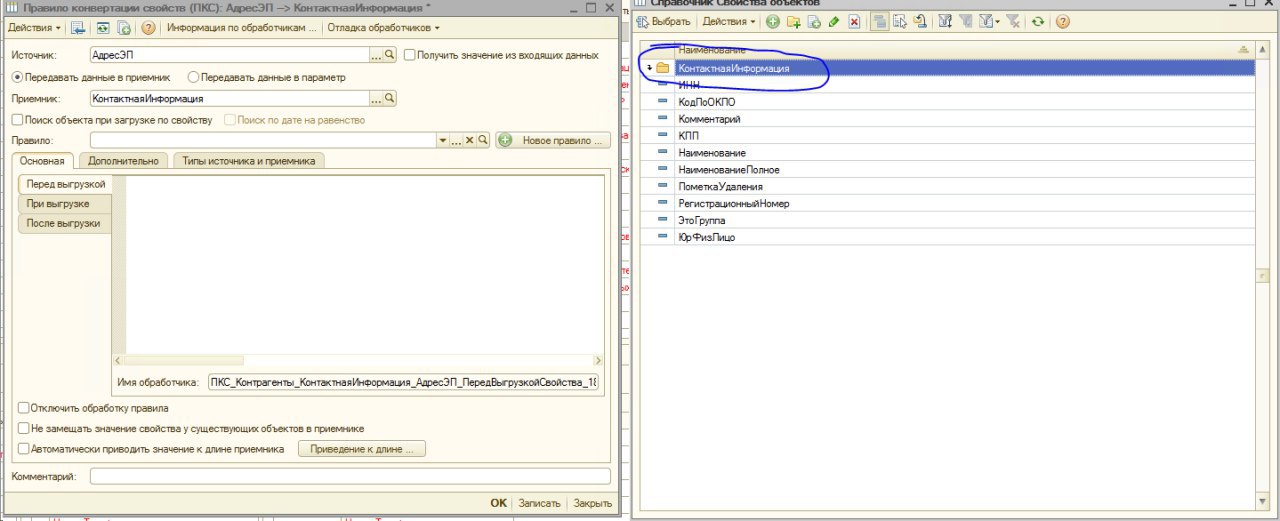The width and height of the screenshot is (1280, 521).
Task: Click the save-and-close icon in rule toolbar
Action: (x=78, y=27)
